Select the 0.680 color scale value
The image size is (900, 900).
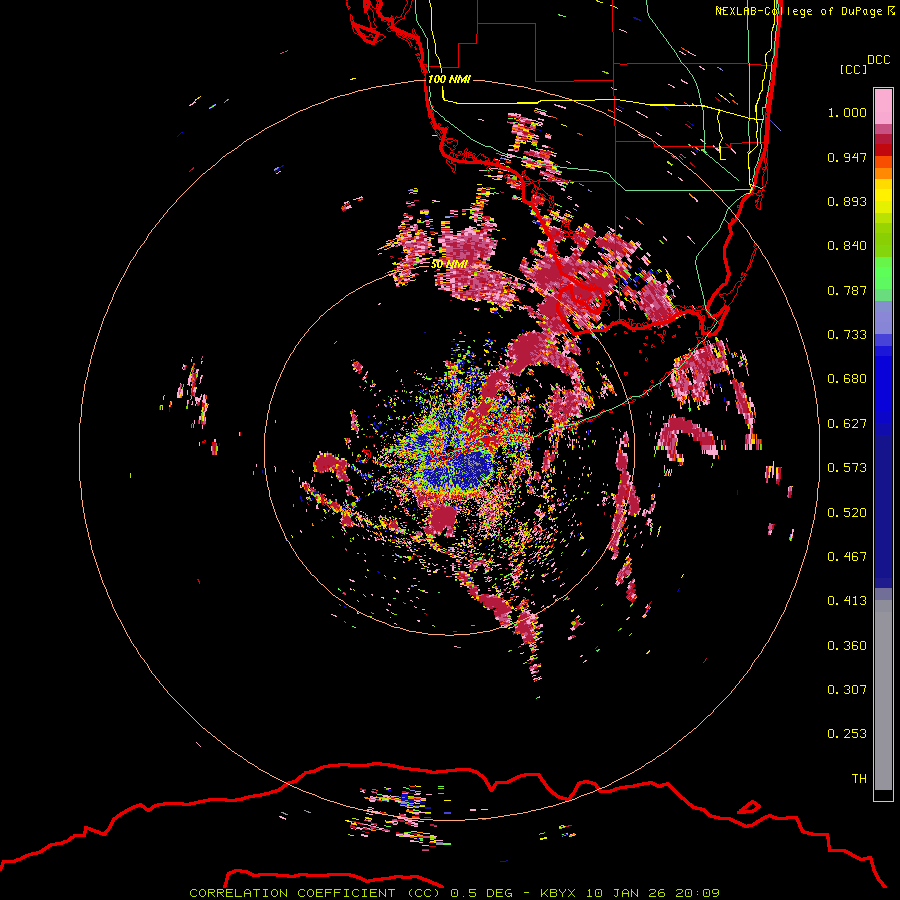[x=847, y=379]
